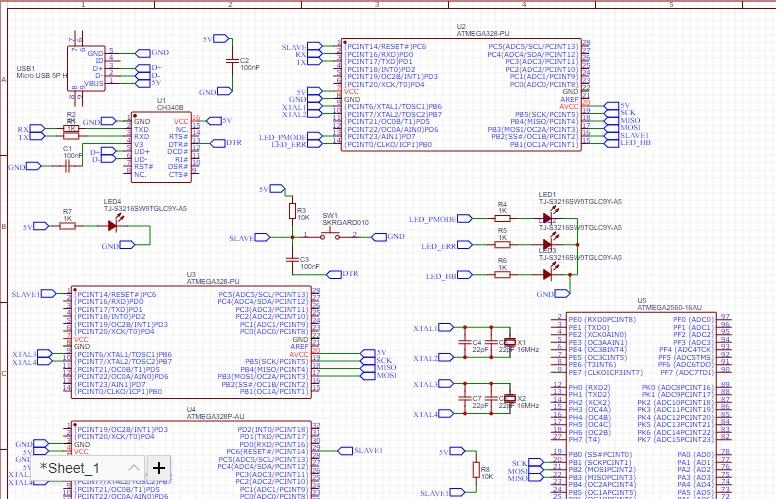The height and width of the screenshot is (499, 776).
Task: Select the U3 ATMEGA328-PU chip body
Action: (x=192, y=342)
